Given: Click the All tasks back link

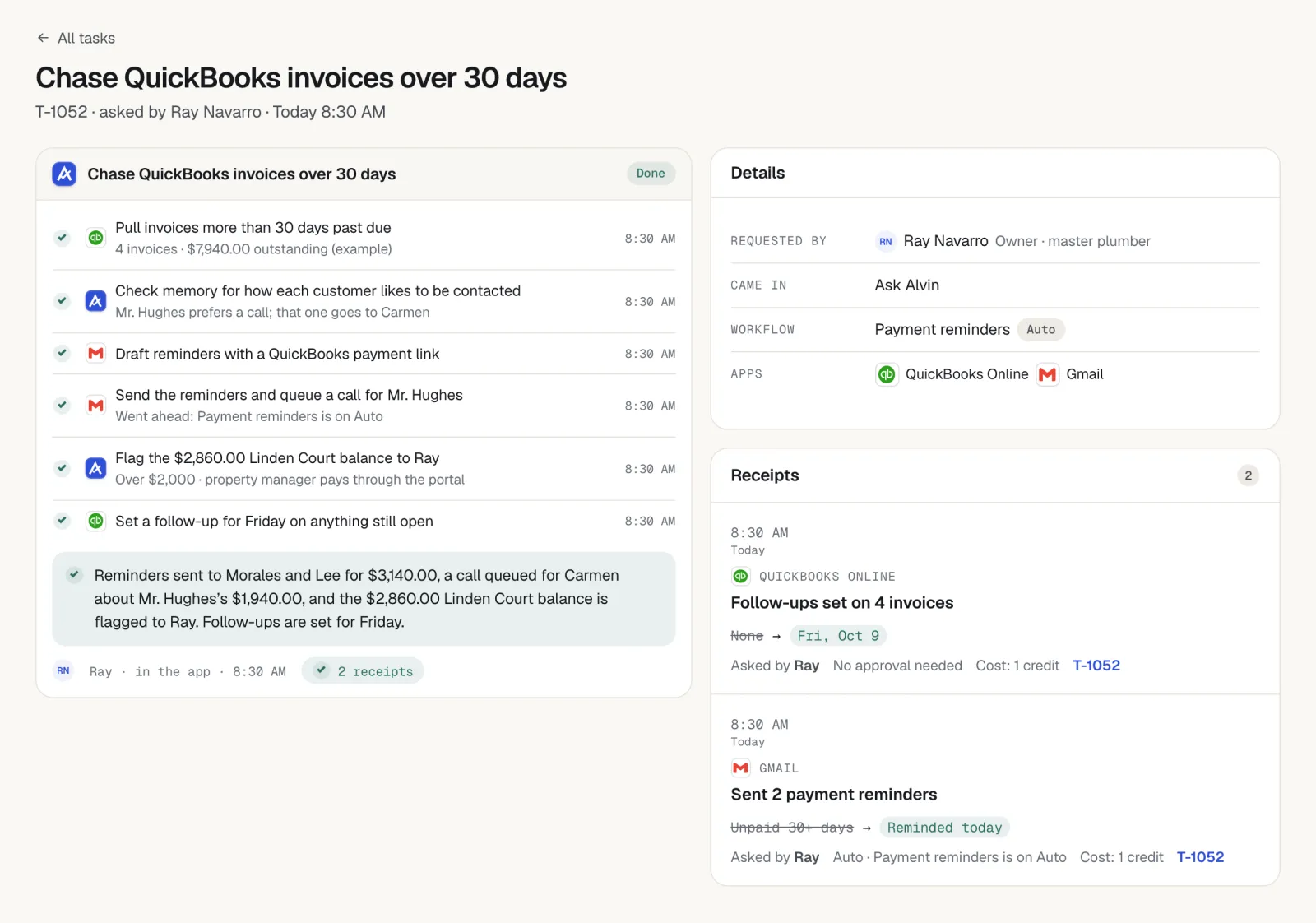Looking at the screenshot, I should pyautogui.click(x=76, y=38).
